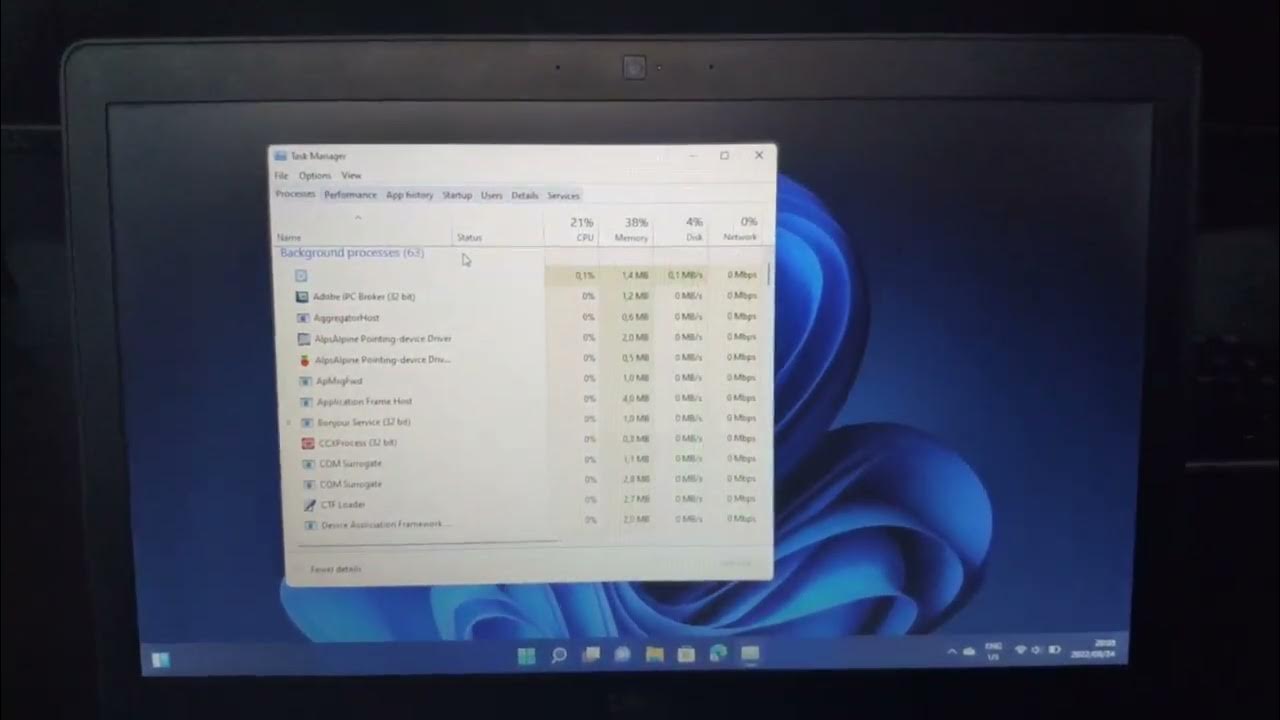Select the CTF Loader row
The height and width of the screenshot is (720, 1280).
coord(523,502)
